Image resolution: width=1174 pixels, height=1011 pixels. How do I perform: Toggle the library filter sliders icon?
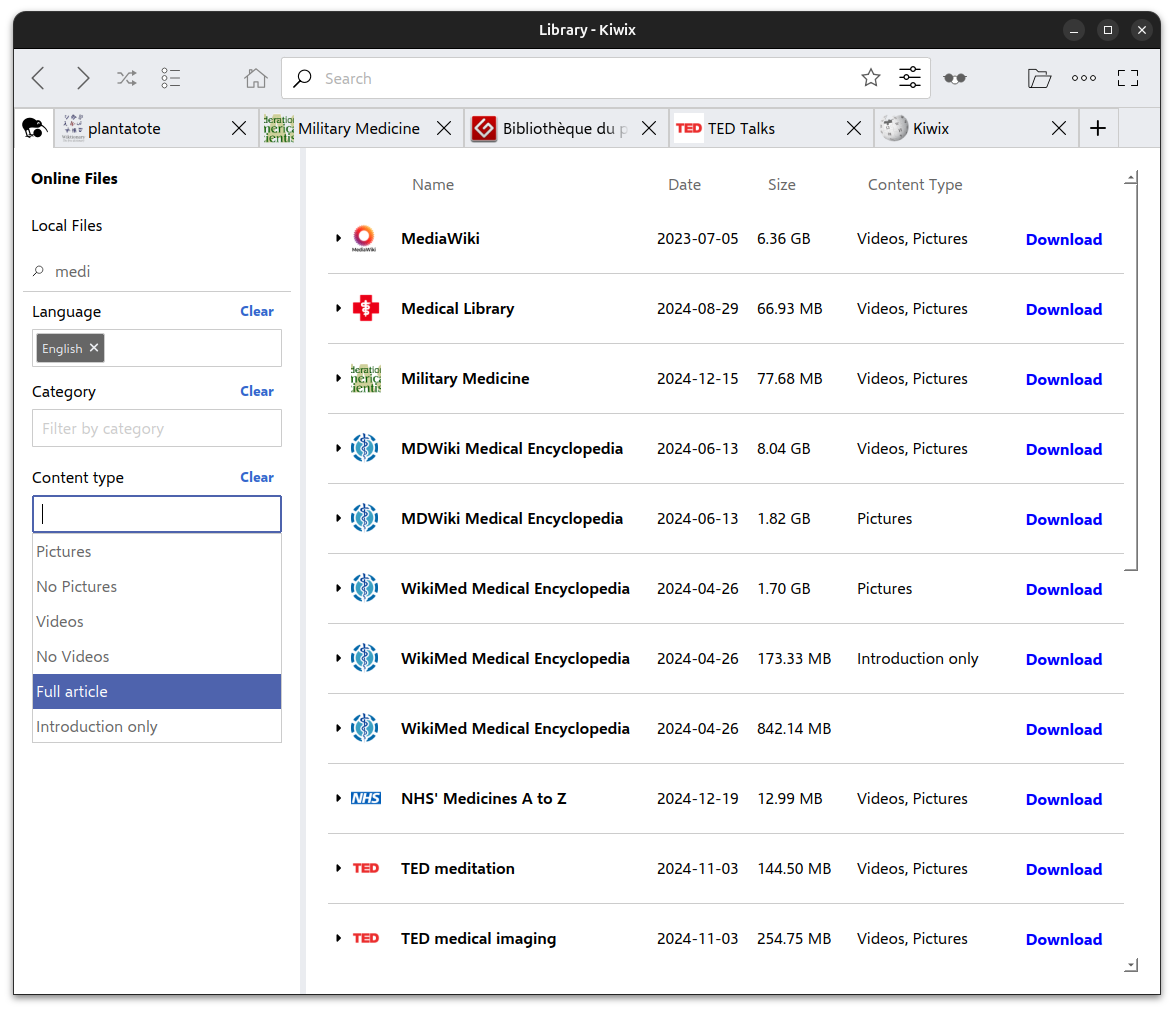click(910, 78)
